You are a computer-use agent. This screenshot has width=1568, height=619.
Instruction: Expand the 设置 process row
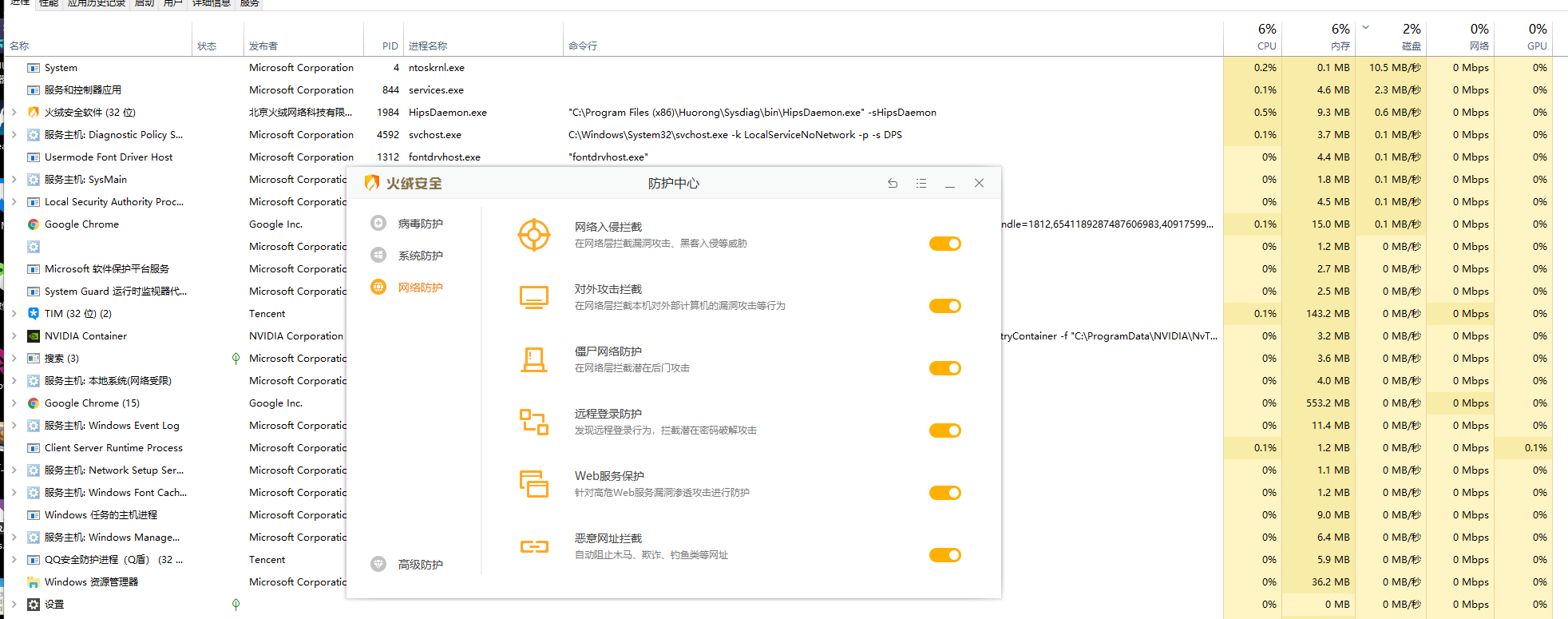[x=14, y=605]
